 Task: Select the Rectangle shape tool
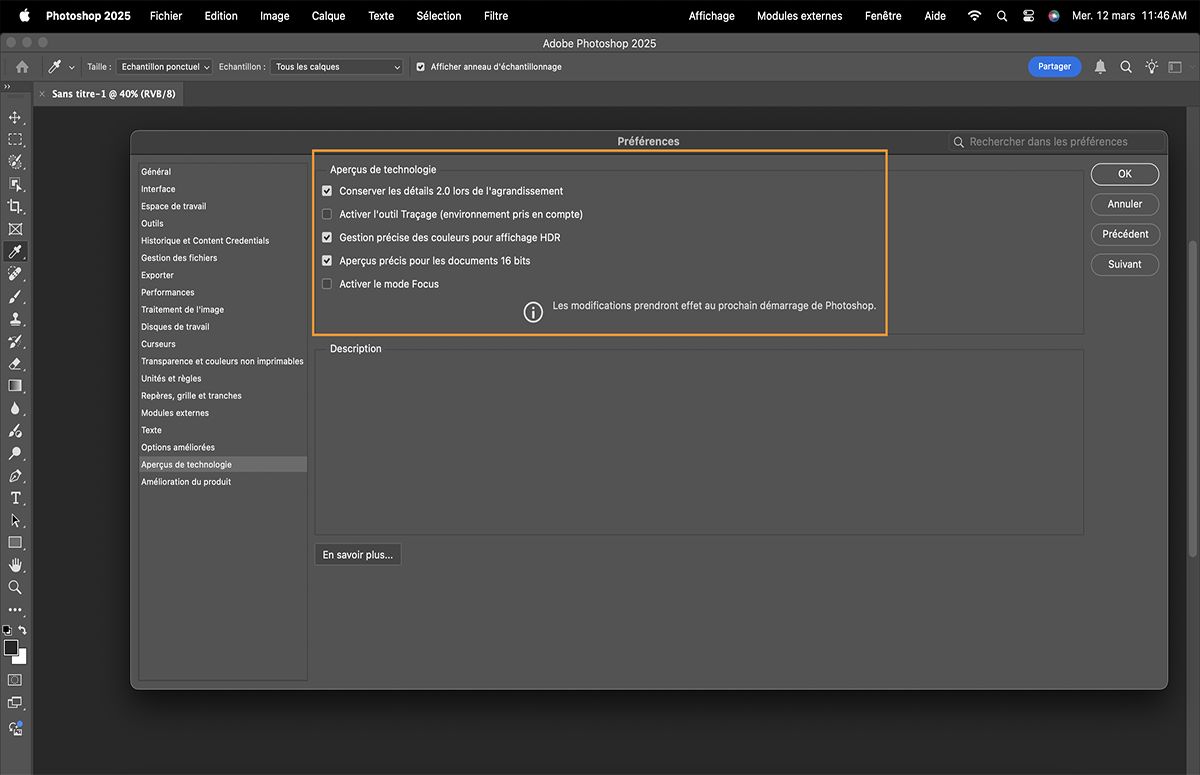(x=15, y=542)
